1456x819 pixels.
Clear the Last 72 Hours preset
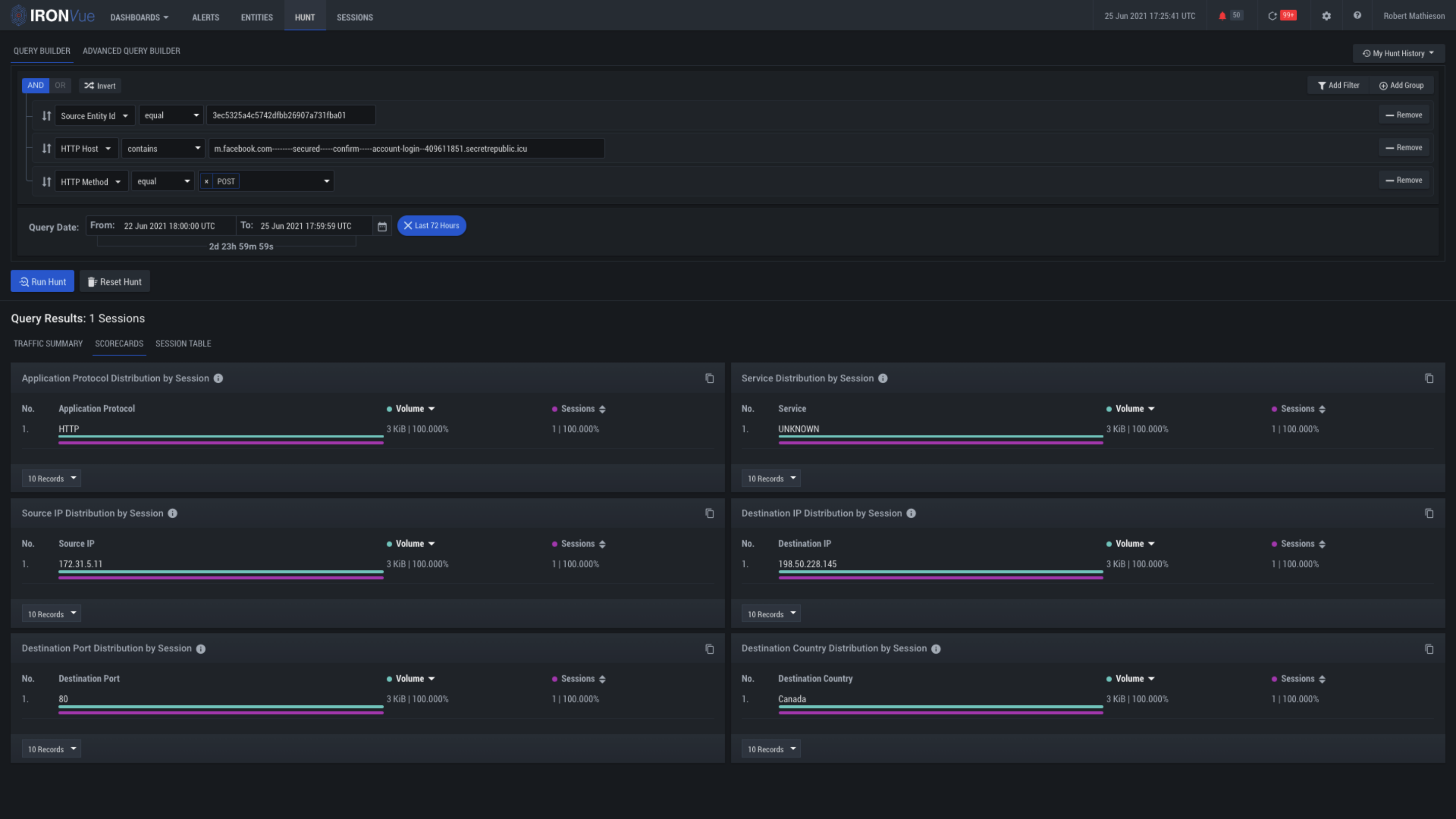pos(408,225)
